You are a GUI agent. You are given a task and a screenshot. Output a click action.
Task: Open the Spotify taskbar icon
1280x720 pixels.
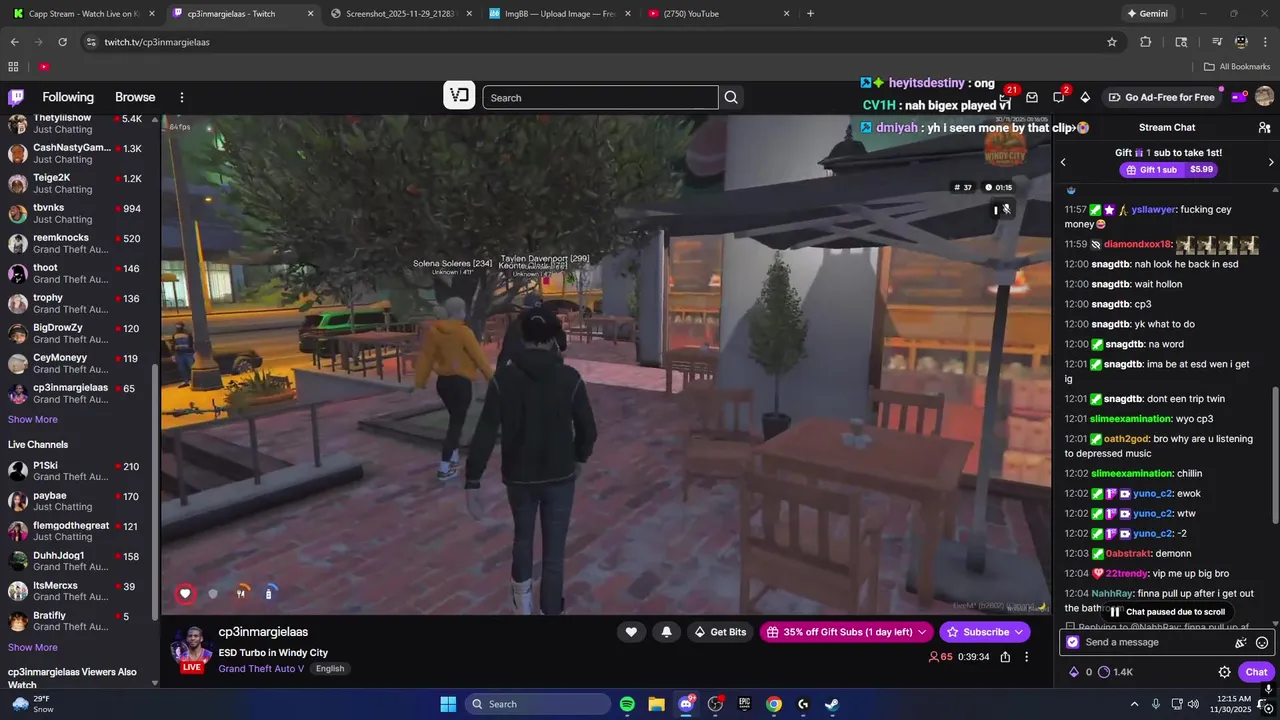tap(627, 704)
